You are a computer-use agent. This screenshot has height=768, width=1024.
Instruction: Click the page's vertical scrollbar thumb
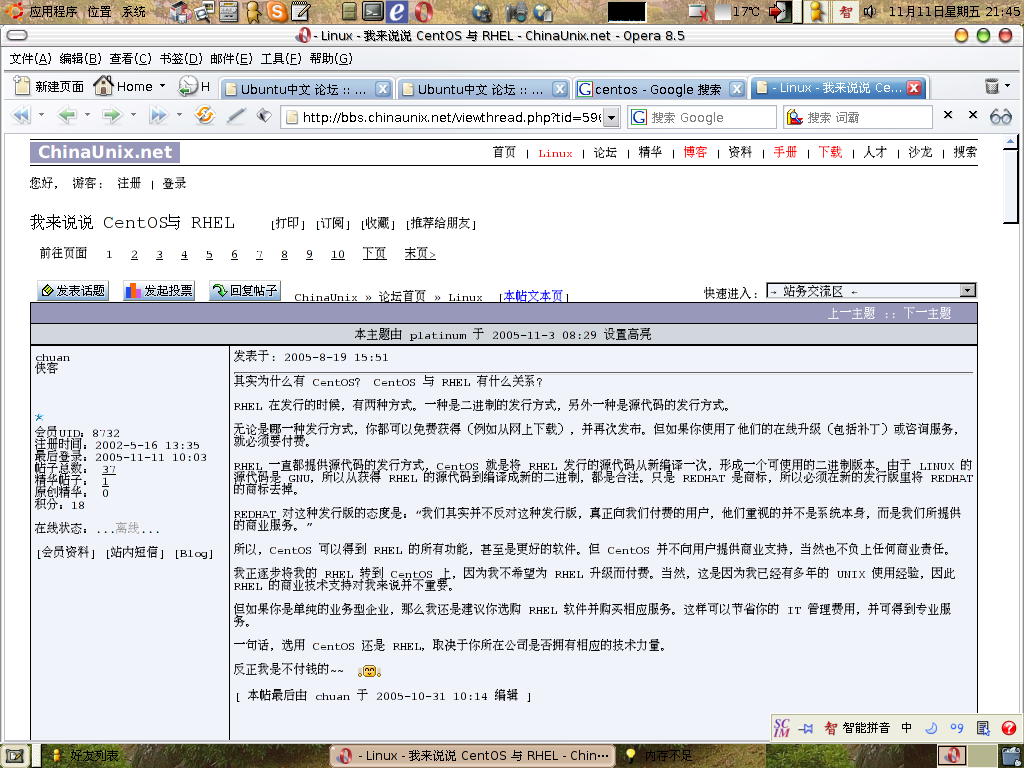click(1011, 185)
